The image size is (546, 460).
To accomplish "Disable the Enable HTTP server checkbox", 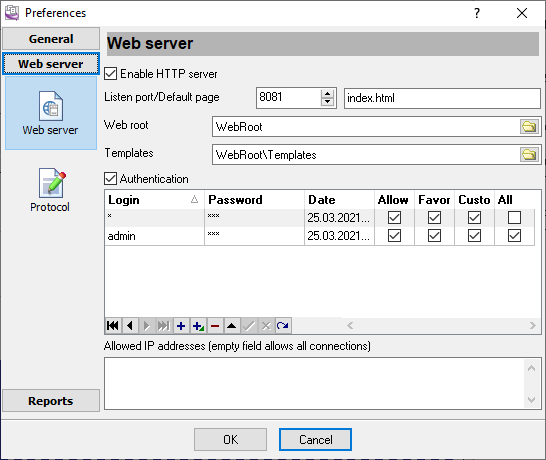I will [x=111, y=74].
